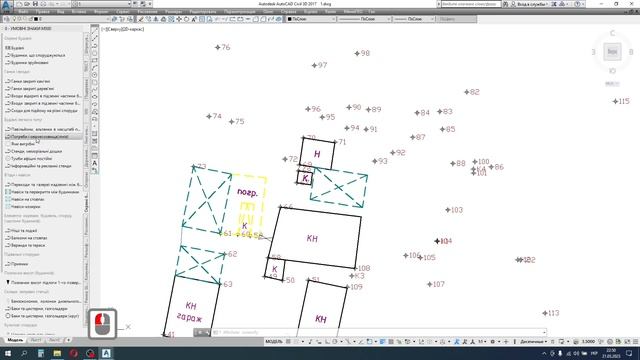Open the Вставка menu
The width and height of the screenshot is (640, 360).
click(x=79, y=11)
